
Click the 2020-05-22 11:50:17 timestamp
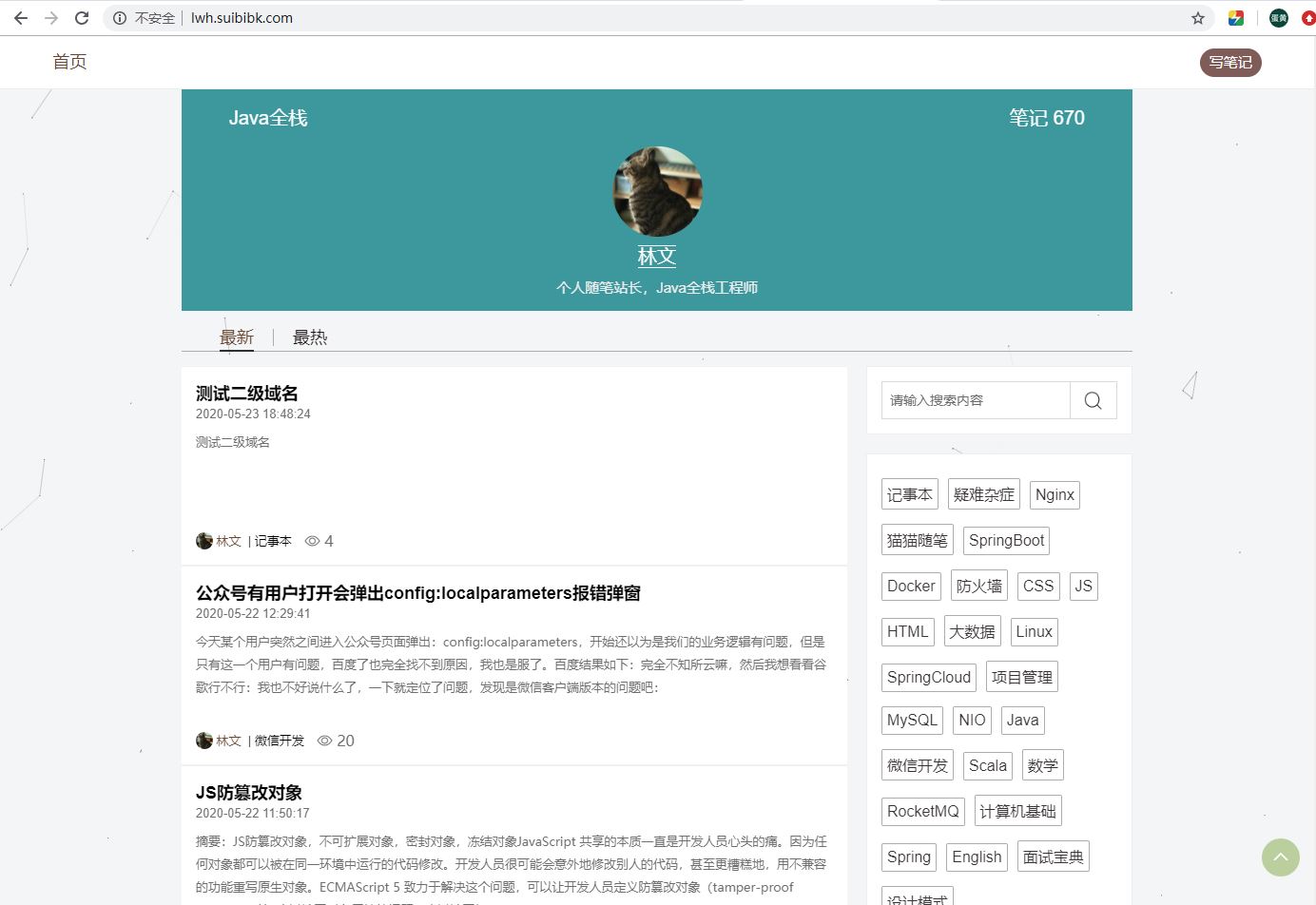(253, 814)
